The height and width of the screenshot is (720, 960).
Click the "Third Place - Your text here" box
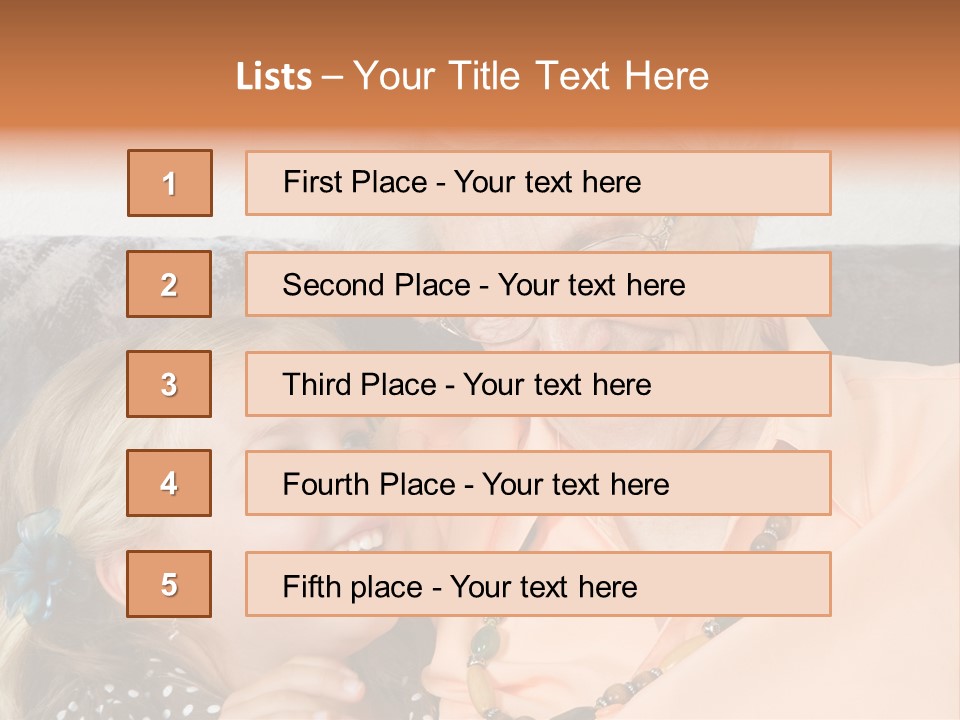pos(538,384)
